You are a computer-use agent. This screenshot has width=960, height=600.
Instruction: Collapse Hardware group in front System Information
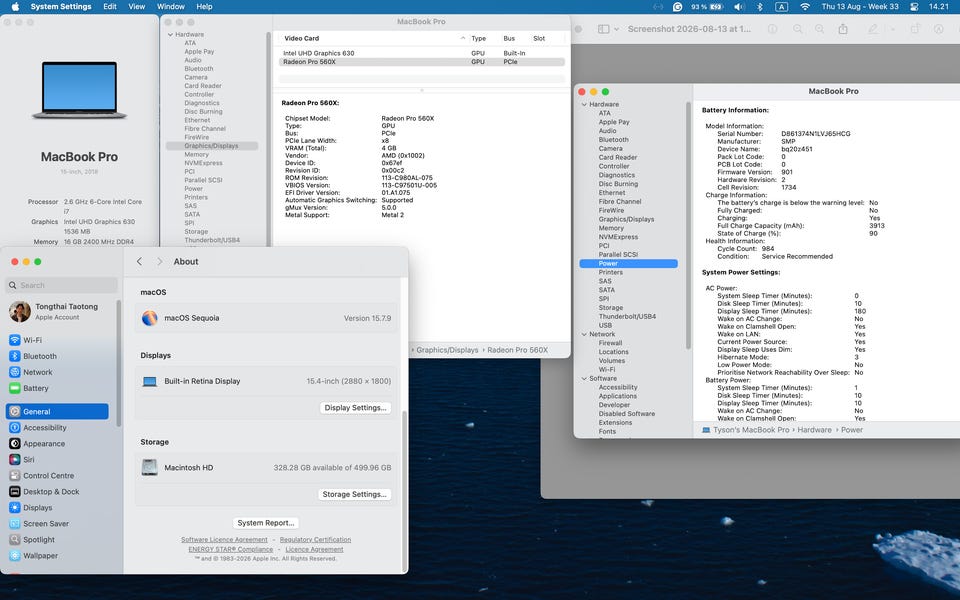[x=584, y=105]
